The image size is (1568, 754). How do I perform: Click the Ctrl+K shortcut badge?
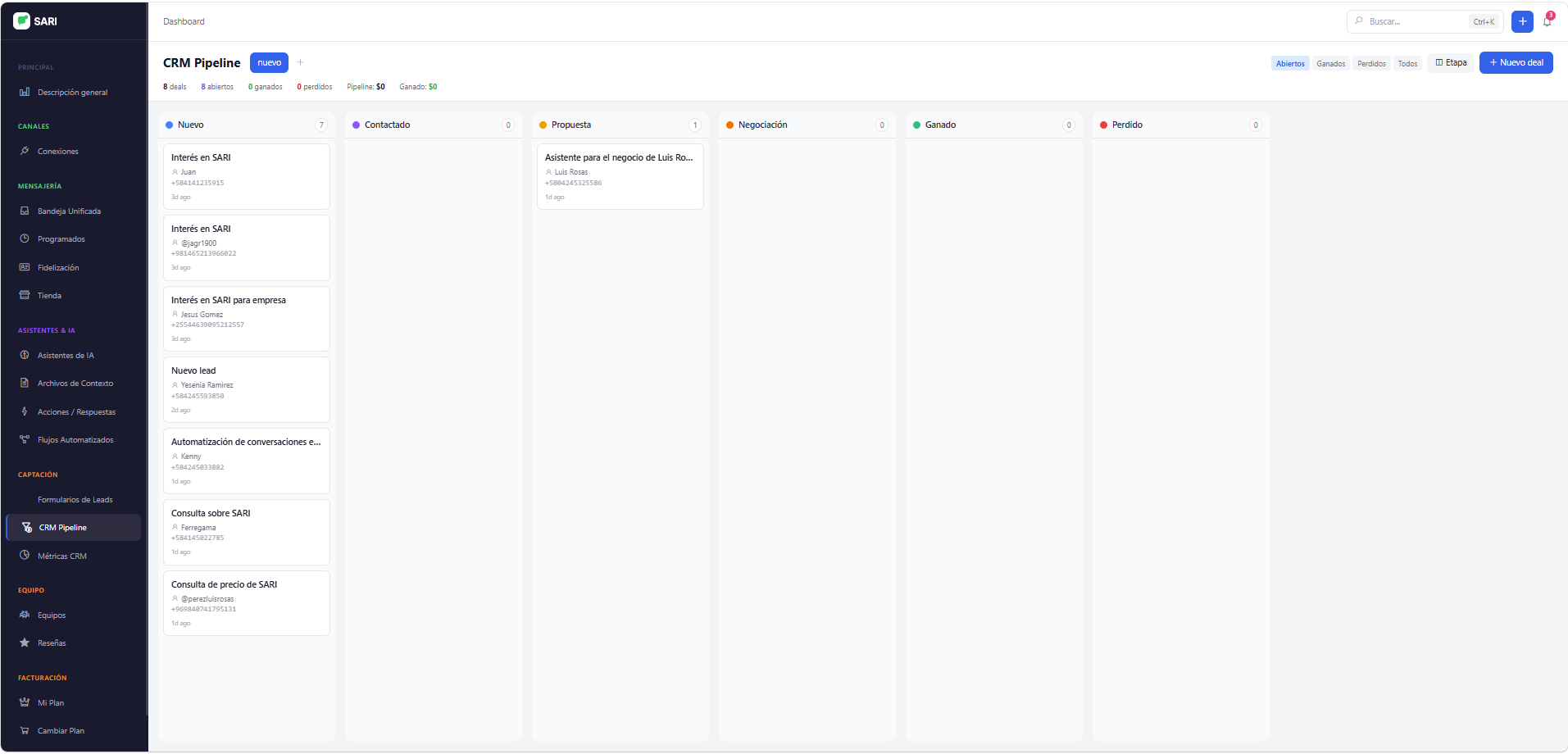(1484, 22)
